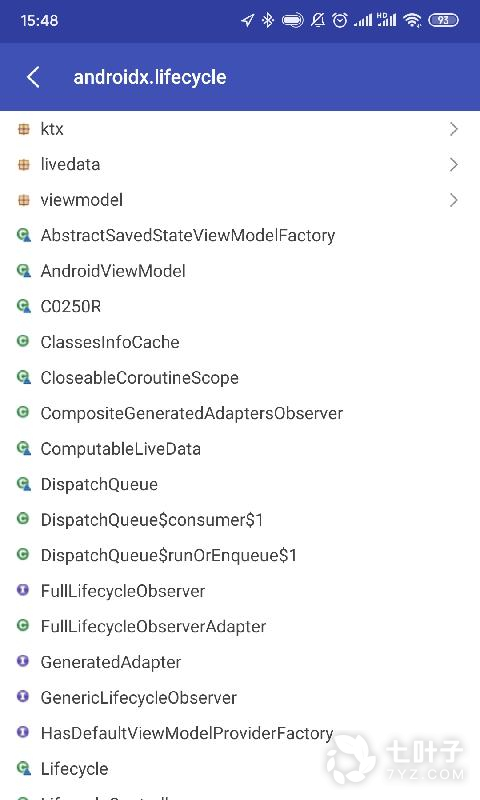This screenshot has width=480, height=800.
Task: Open CompositeGeneratedAdaptersObserver entry
Action: click(x=240, y=413)
